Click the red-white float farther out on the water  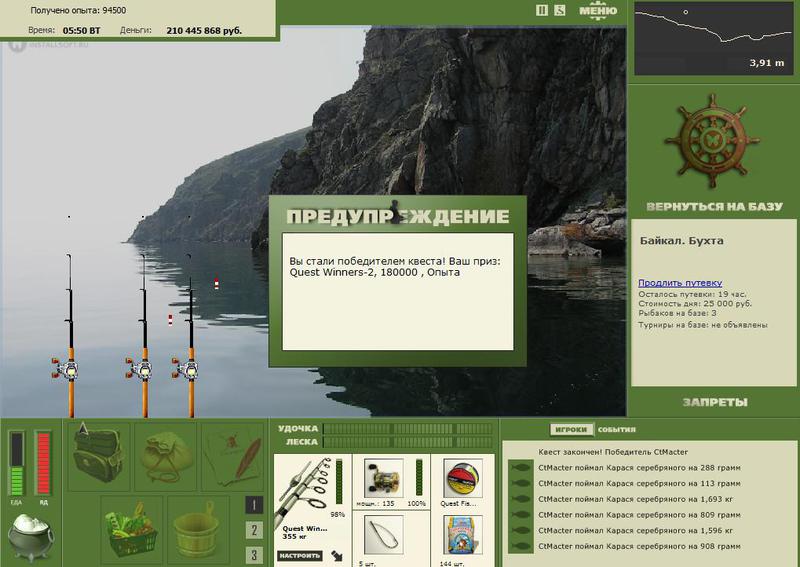[216, 284]
